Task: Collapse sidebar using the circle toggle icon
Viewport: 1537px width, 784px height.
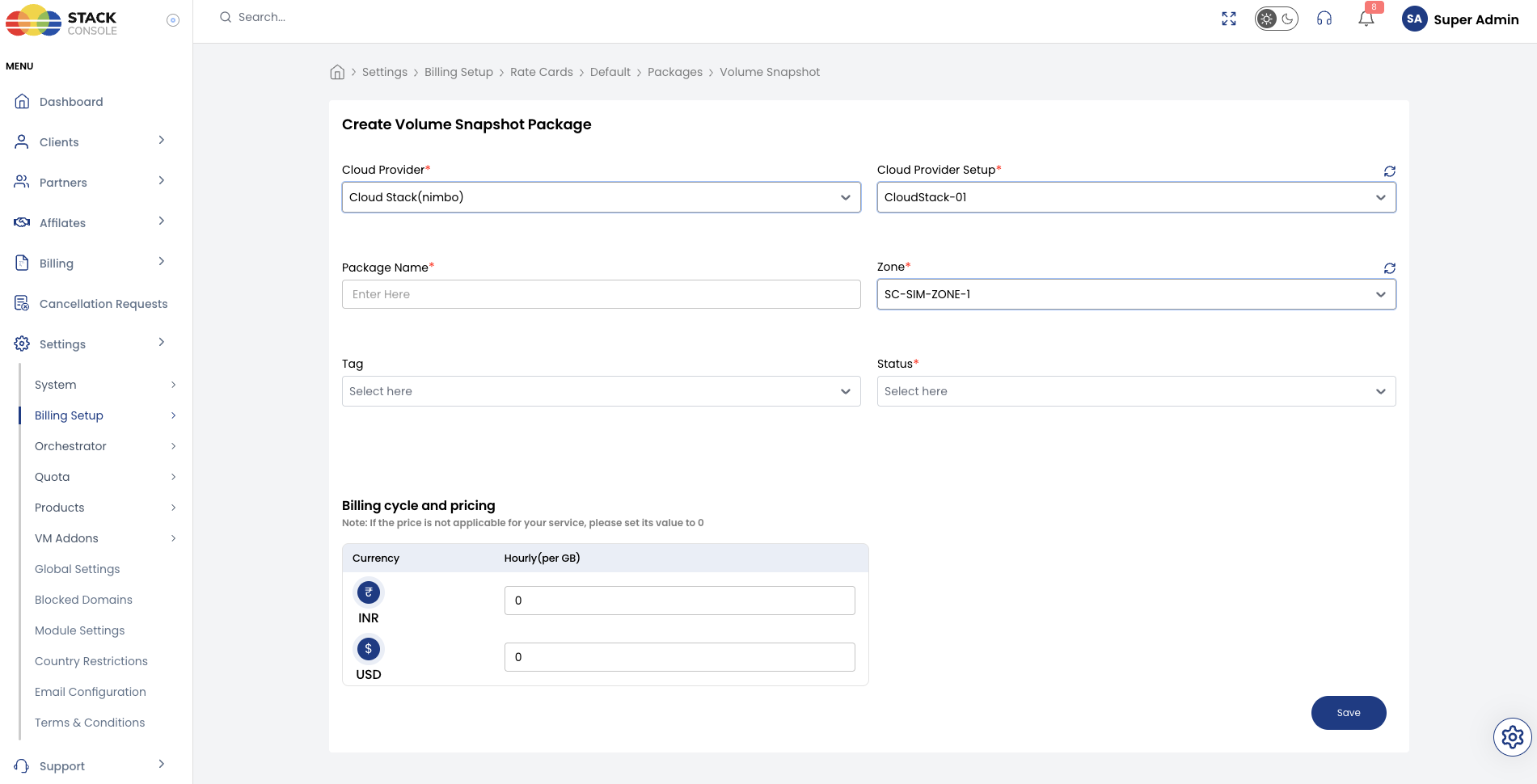Action: coord(173,20)
